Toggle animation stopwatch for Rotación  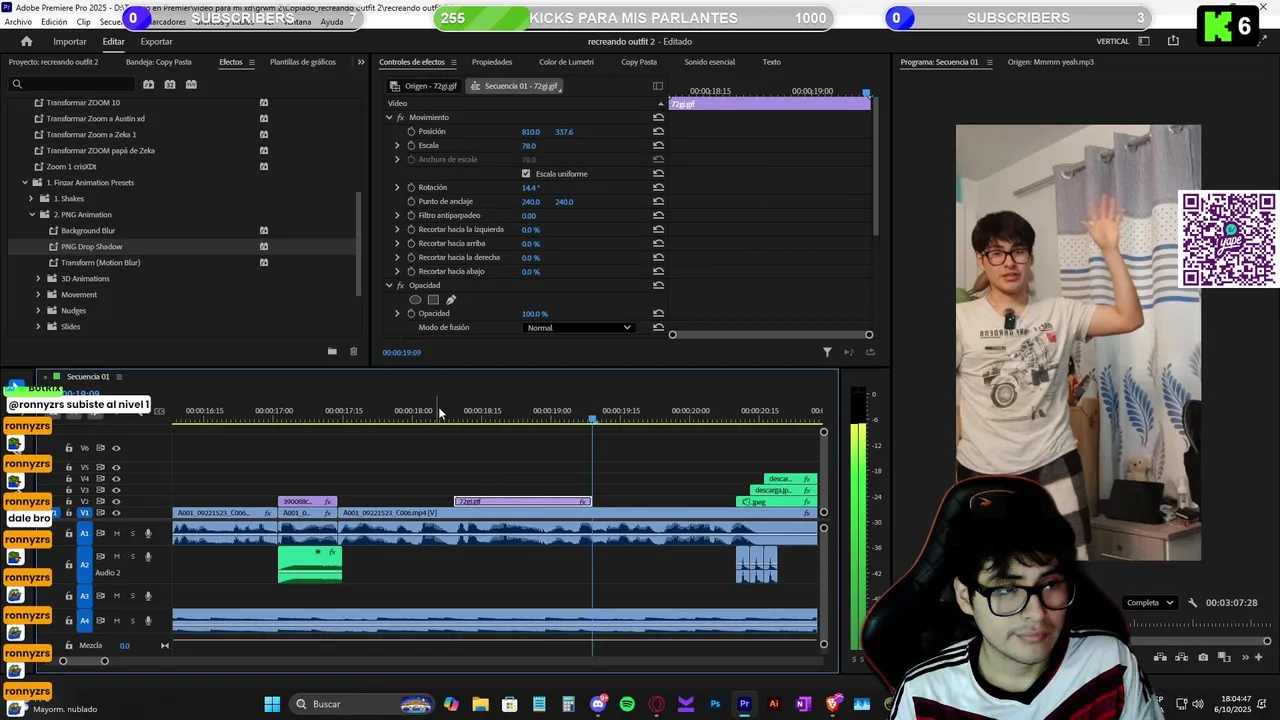click(x=411, y=187)
